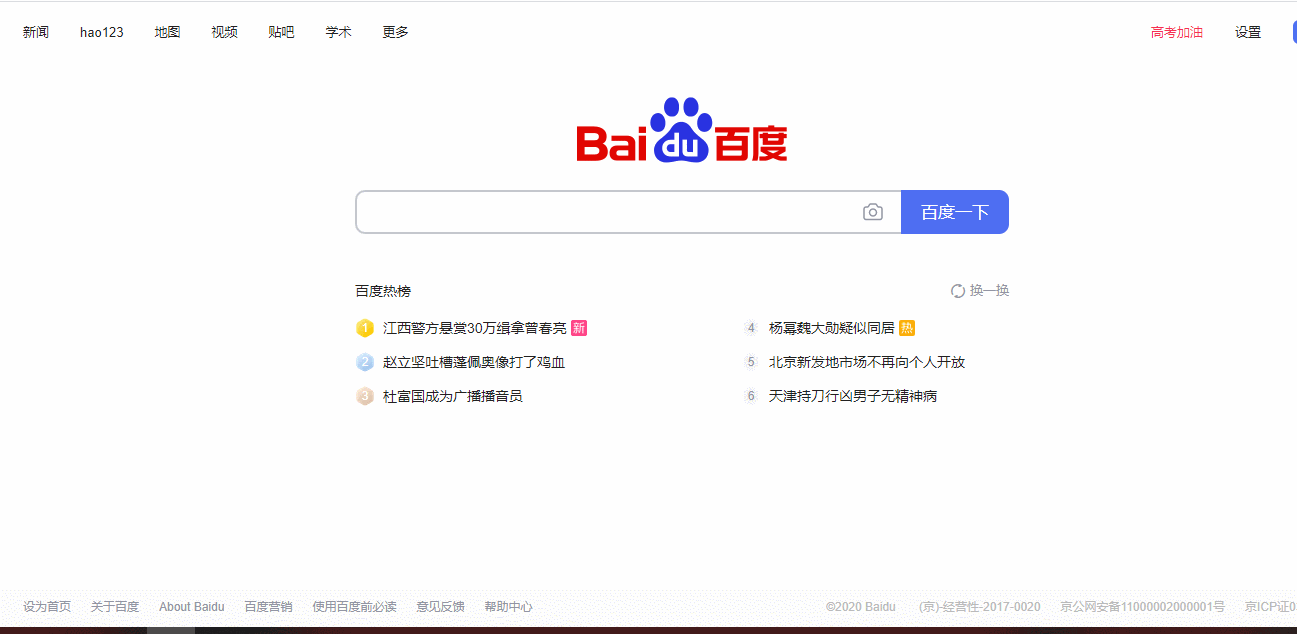
Task: Open 天津持刀行凶男子无精神病 story
Action: pos(853,396)
